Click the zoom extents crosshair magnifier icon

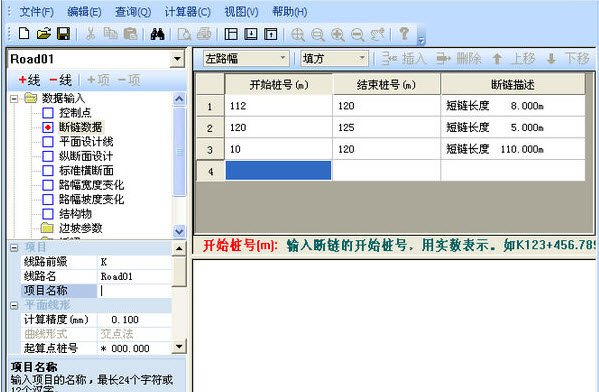[298, 34]
